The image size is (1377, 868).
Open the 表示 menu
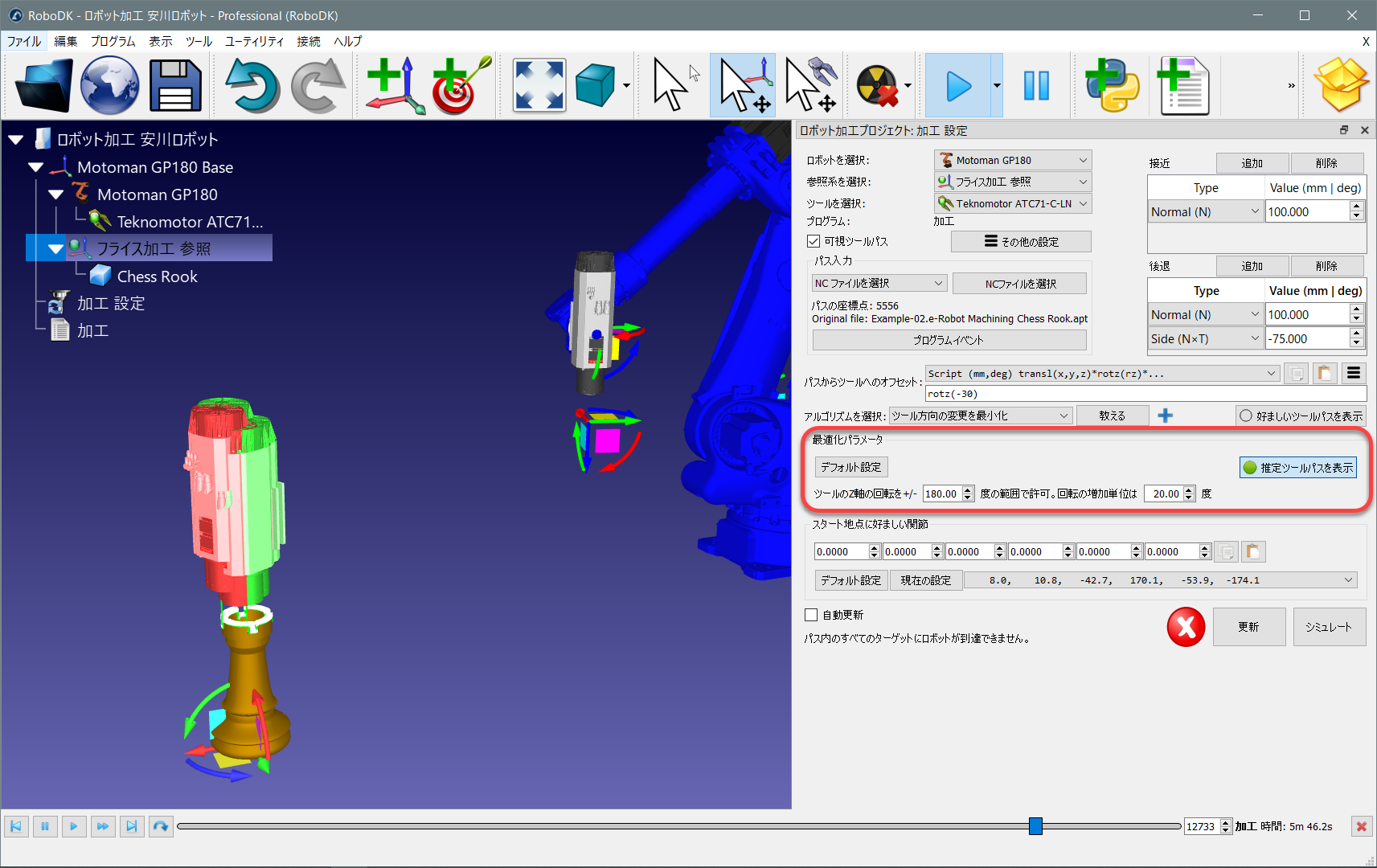[161, 41]
